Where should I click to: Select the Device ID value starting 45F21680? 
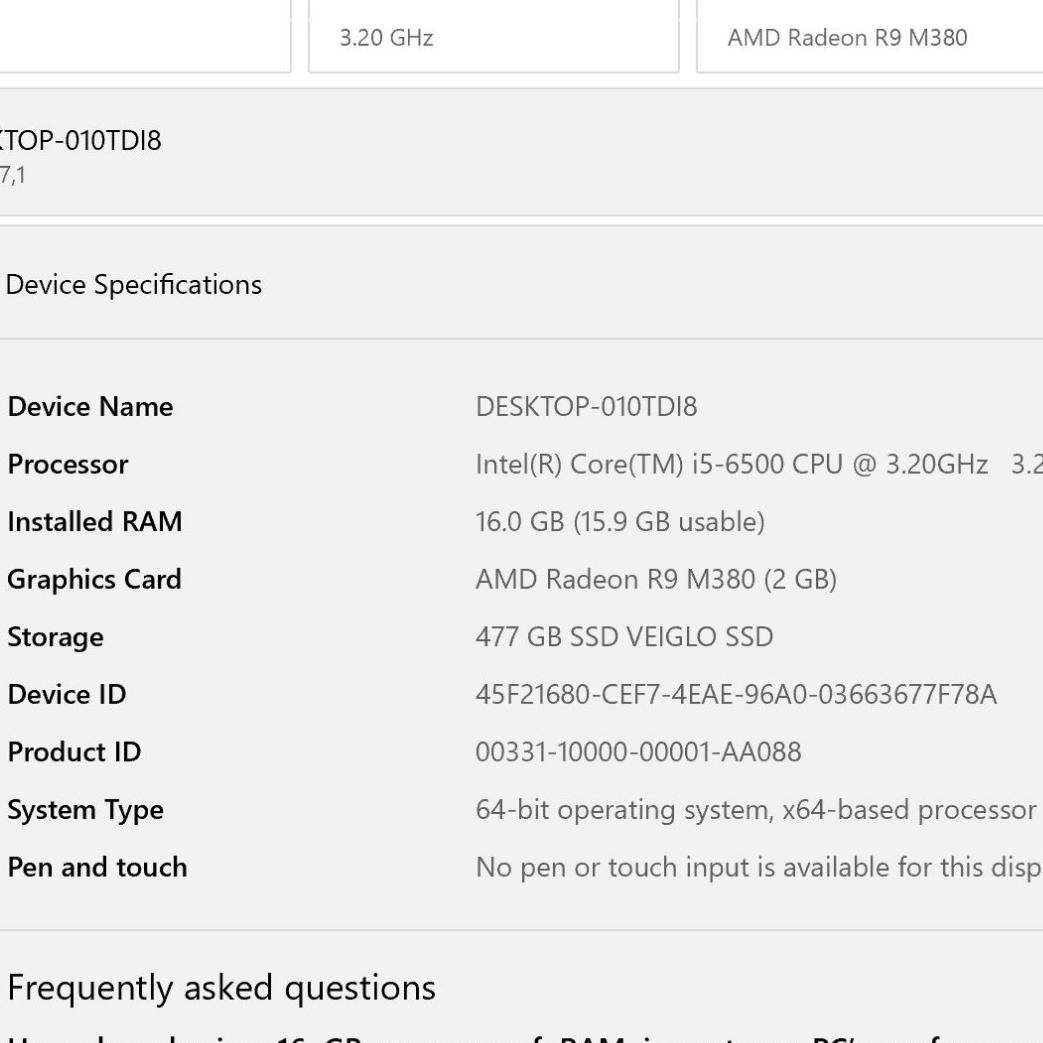[x=736, y=694]
